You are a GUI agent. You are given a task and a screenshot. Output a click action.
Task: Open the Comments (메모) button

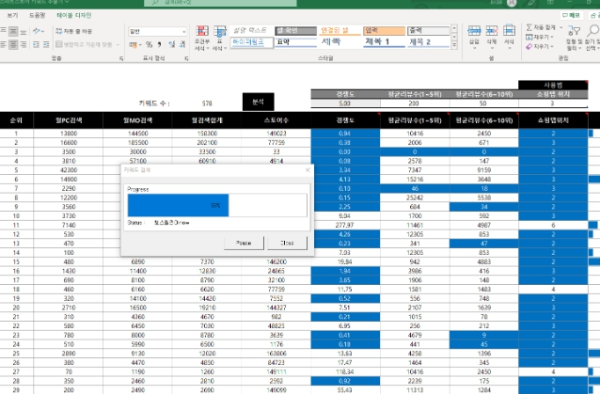click(571, 15)
